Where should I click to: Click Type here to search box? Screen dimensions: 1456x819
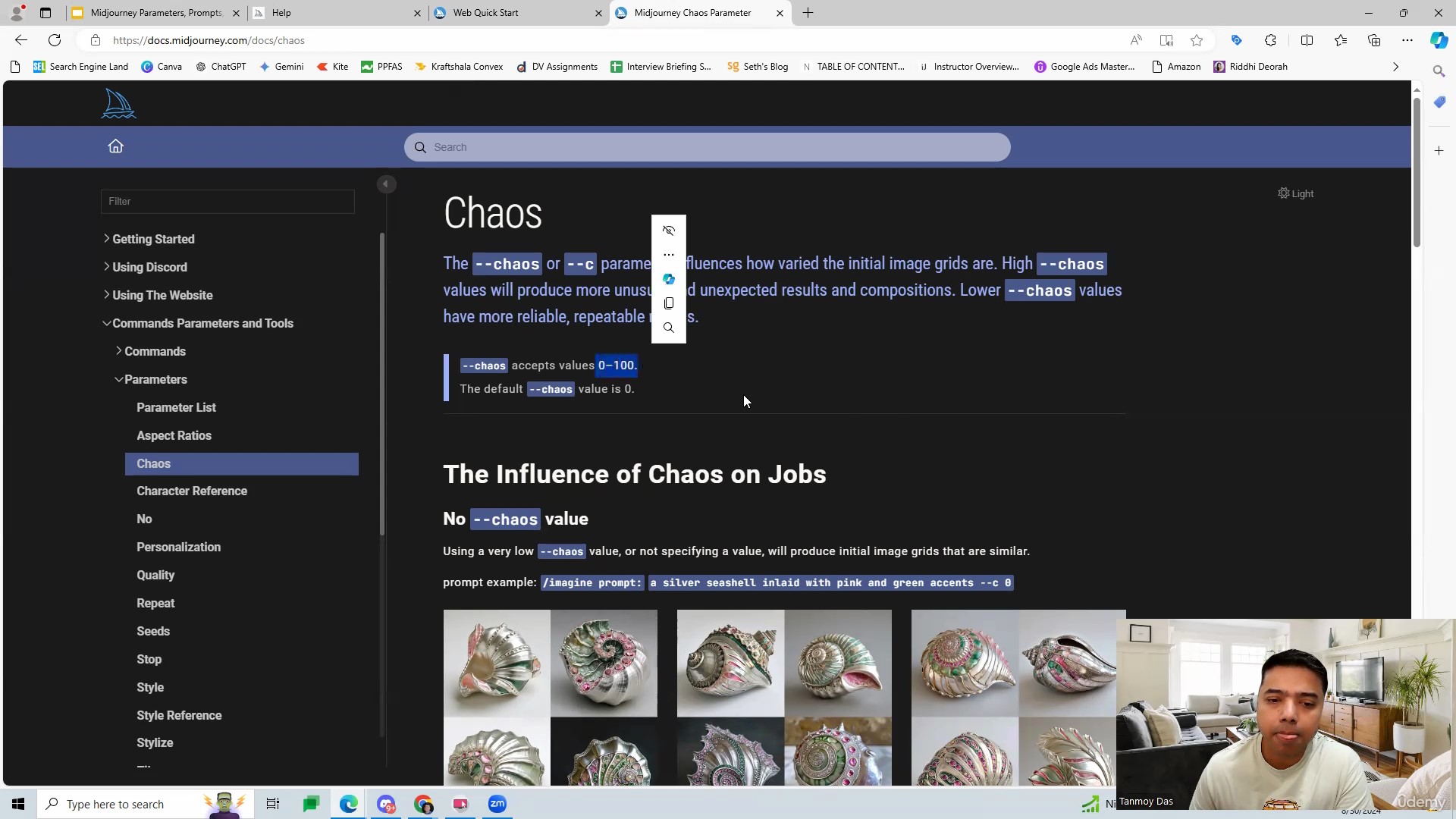[144, 804]
